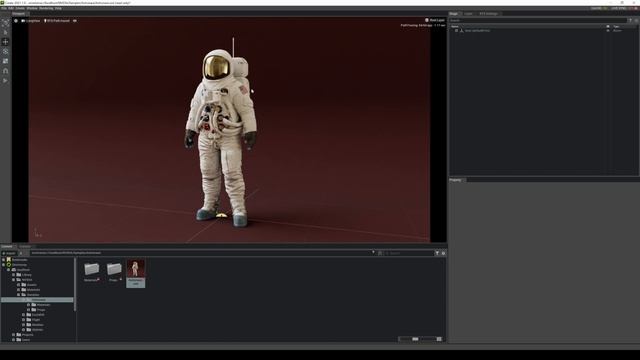The height and width of the screenshot is (360, 640).
Task: Switch to the Layer tab
Action: tap(468, 14)
